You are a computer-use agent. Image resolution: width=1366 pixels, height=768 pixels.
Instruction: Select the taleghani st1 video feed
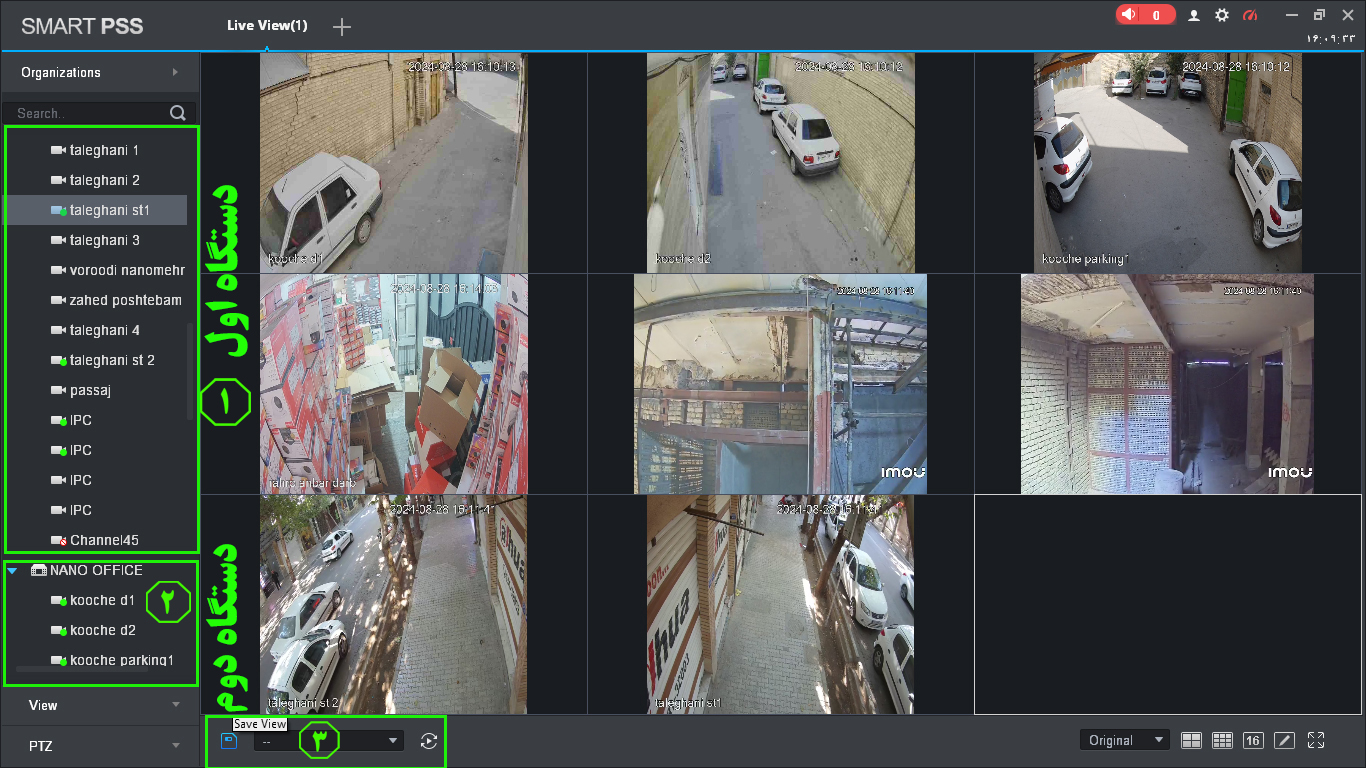781,604
